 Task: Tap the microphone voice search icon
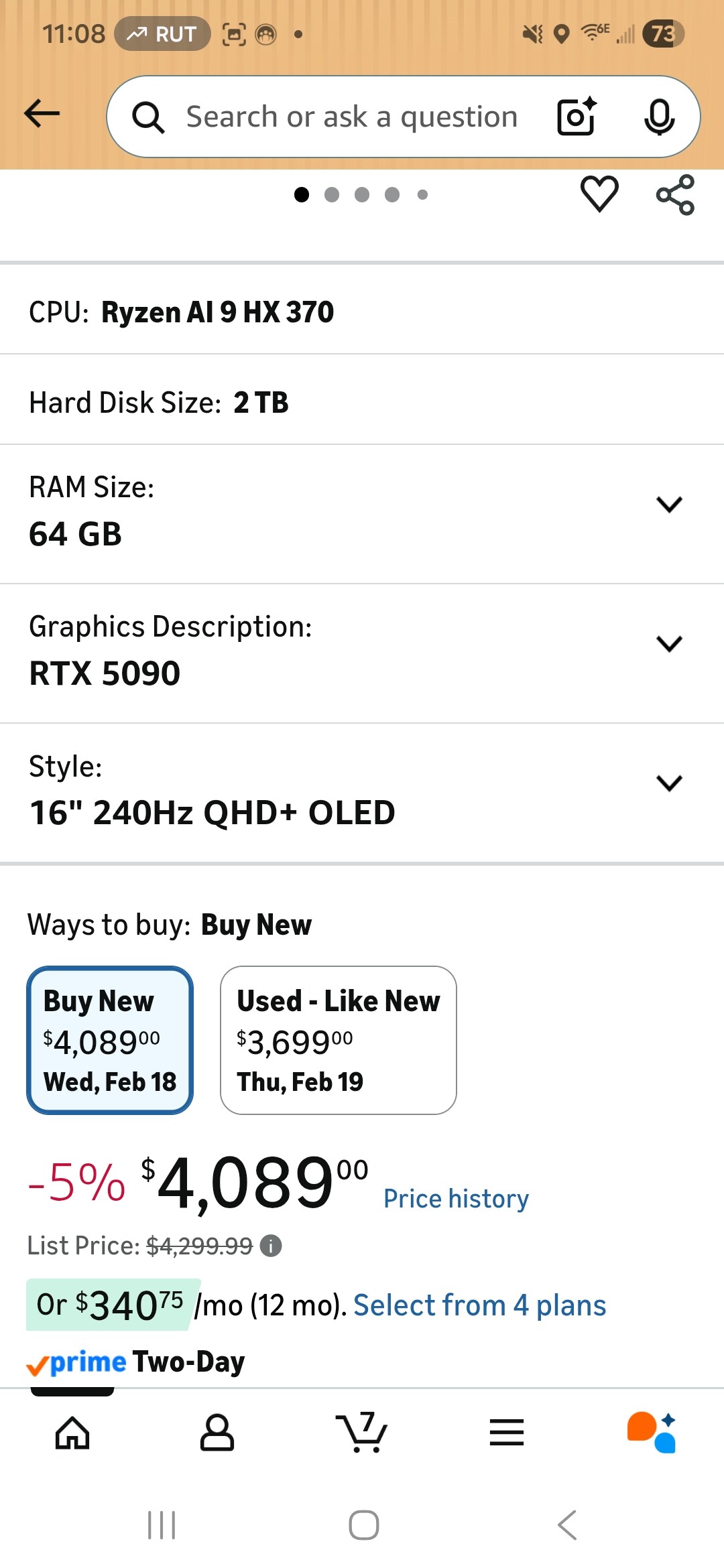coord(659,117)
